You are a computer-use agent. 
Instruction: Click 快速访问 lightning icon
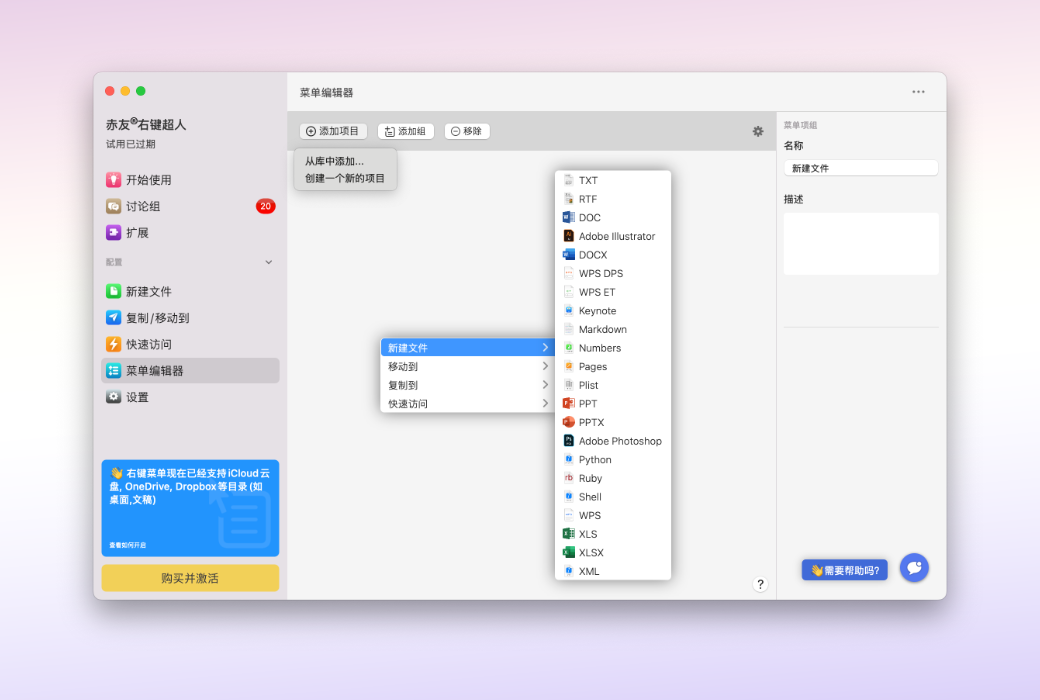113,344
